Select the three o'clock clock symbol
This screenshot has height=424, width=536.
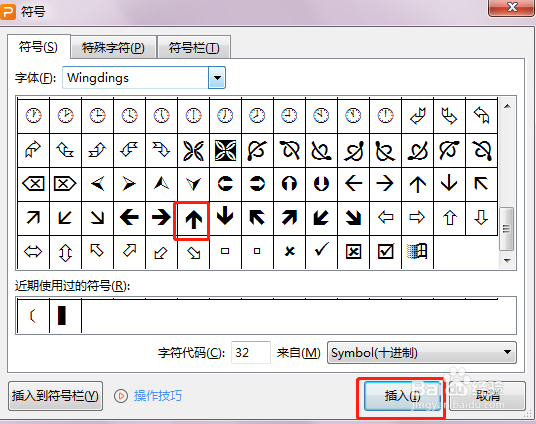pyautogui.click(x=97, y=116)
